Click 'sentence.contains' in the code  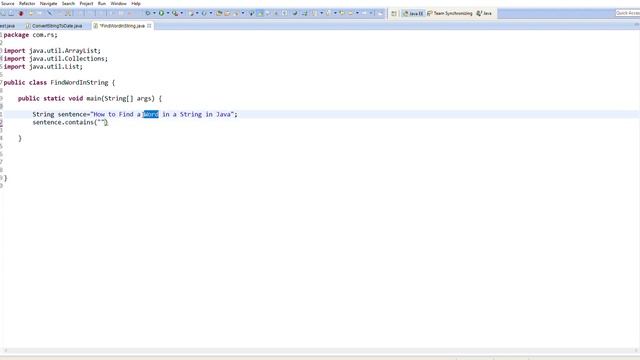63,122
